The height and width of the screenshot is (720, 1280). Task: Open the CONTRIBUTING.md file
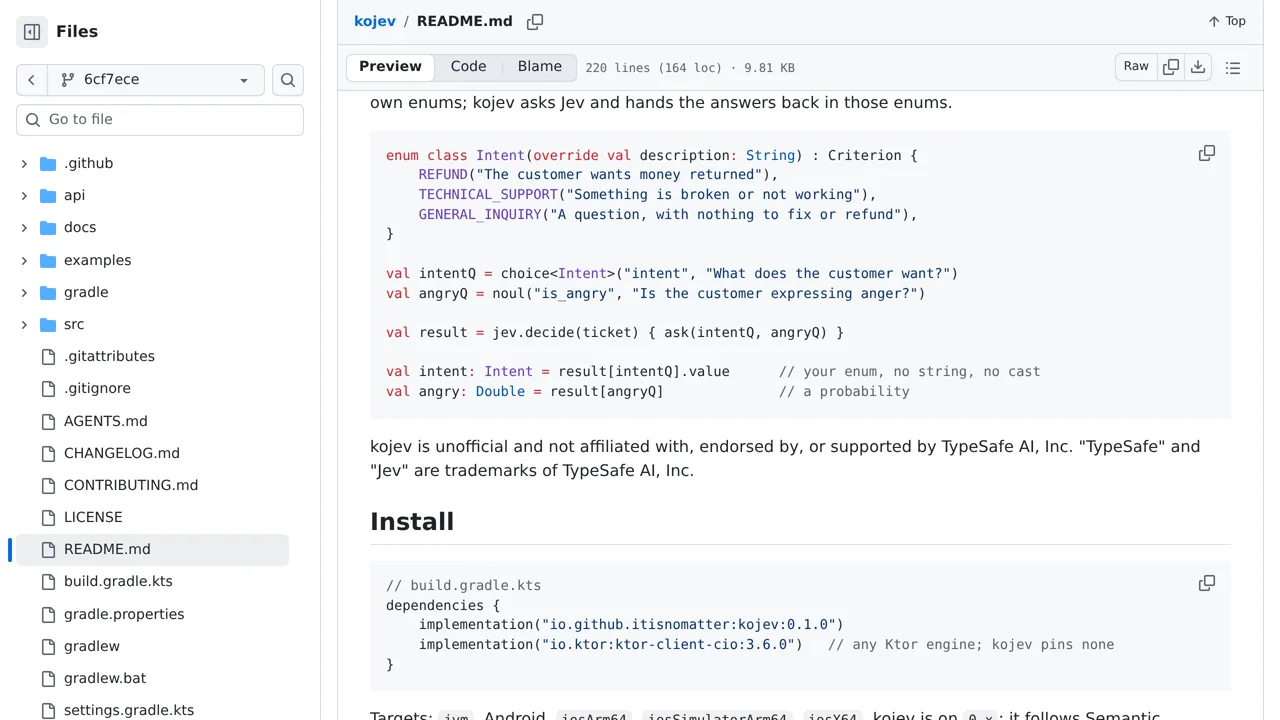(x=131, y=486)
